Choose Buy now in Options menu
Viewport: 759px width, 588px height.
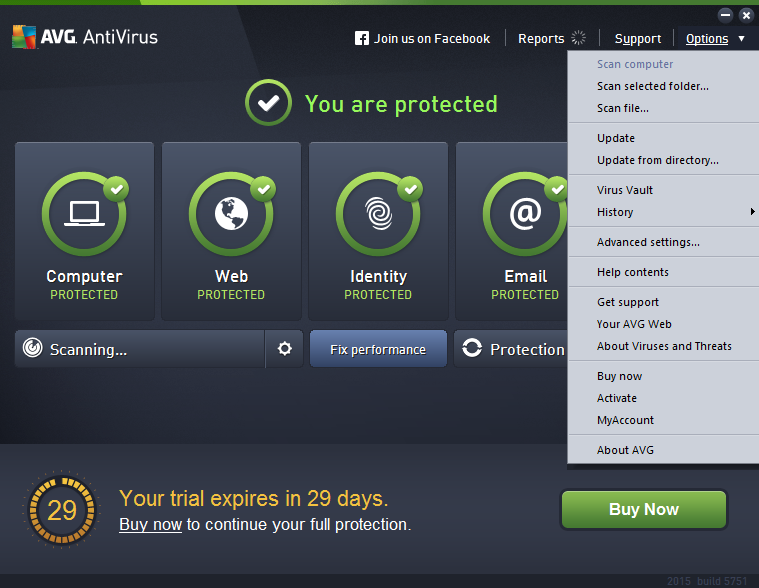tap(663, 376)
